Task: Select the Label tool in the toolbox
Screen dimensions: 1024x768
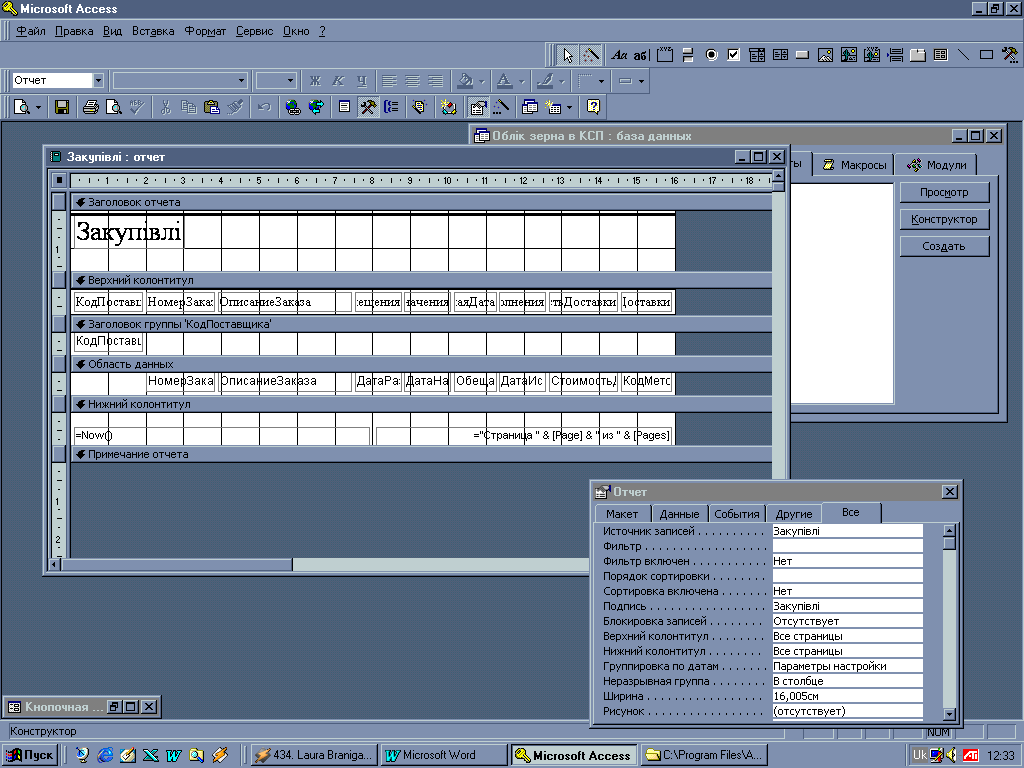Action: [x=620, y=55]
